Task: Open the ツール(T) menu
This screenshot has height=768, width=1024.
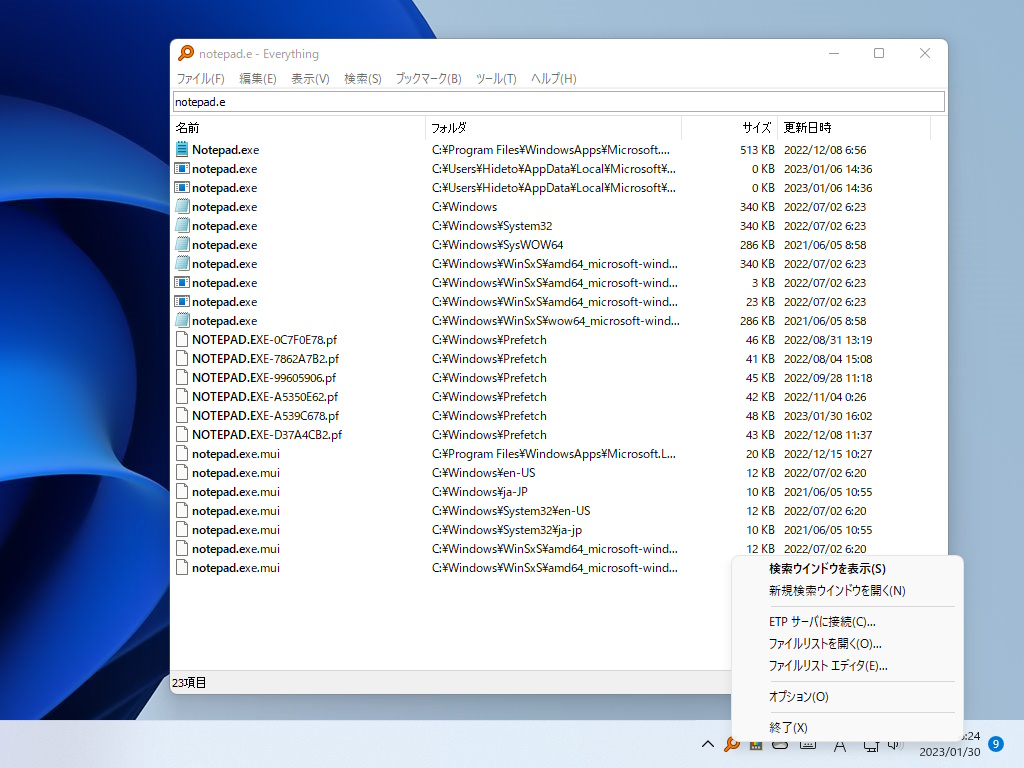Action: coord(496,78)
